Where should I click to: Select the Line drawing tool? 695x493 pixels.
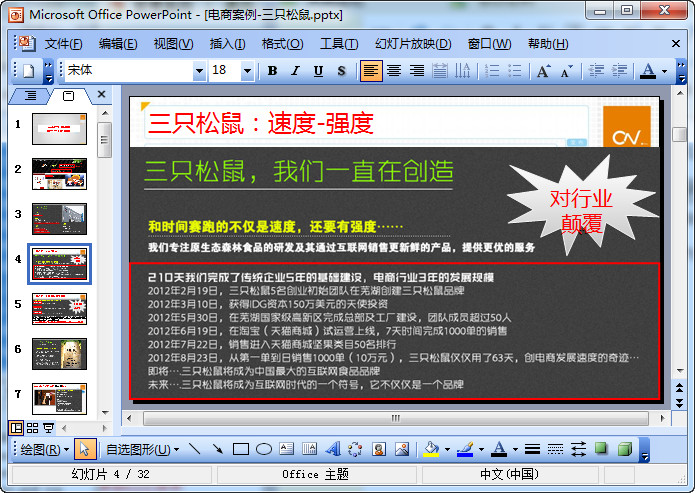(x=195, y=450)
